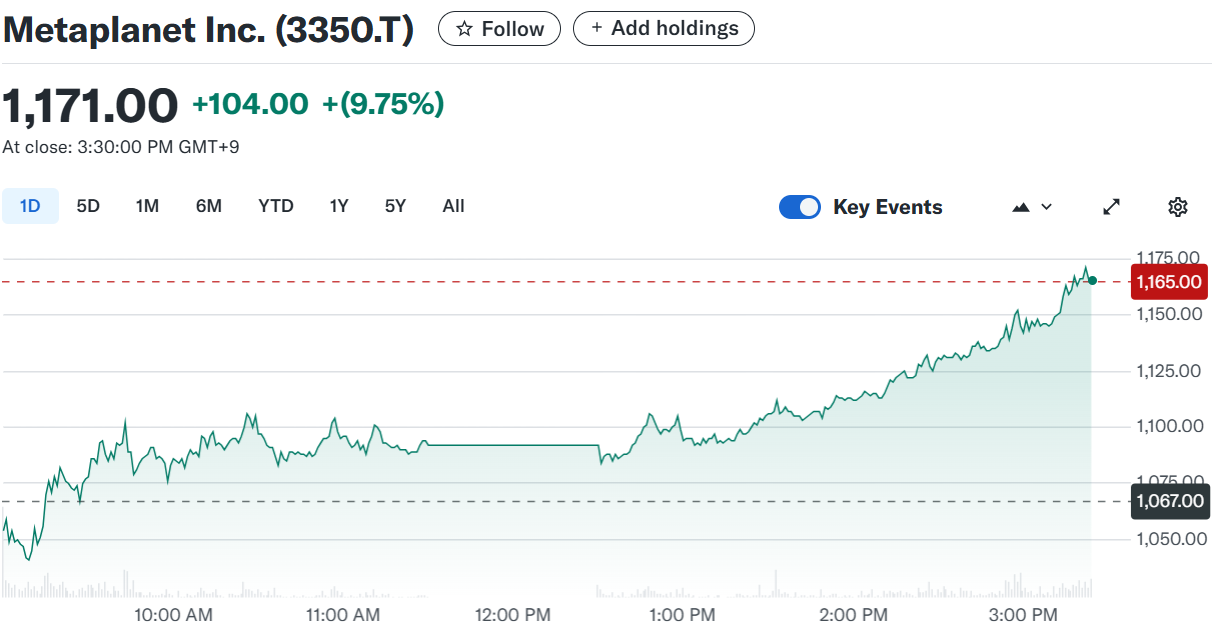Open the chart settings gear
Viewport: 1216px width, 633px height.
[x=1177, y=206]
